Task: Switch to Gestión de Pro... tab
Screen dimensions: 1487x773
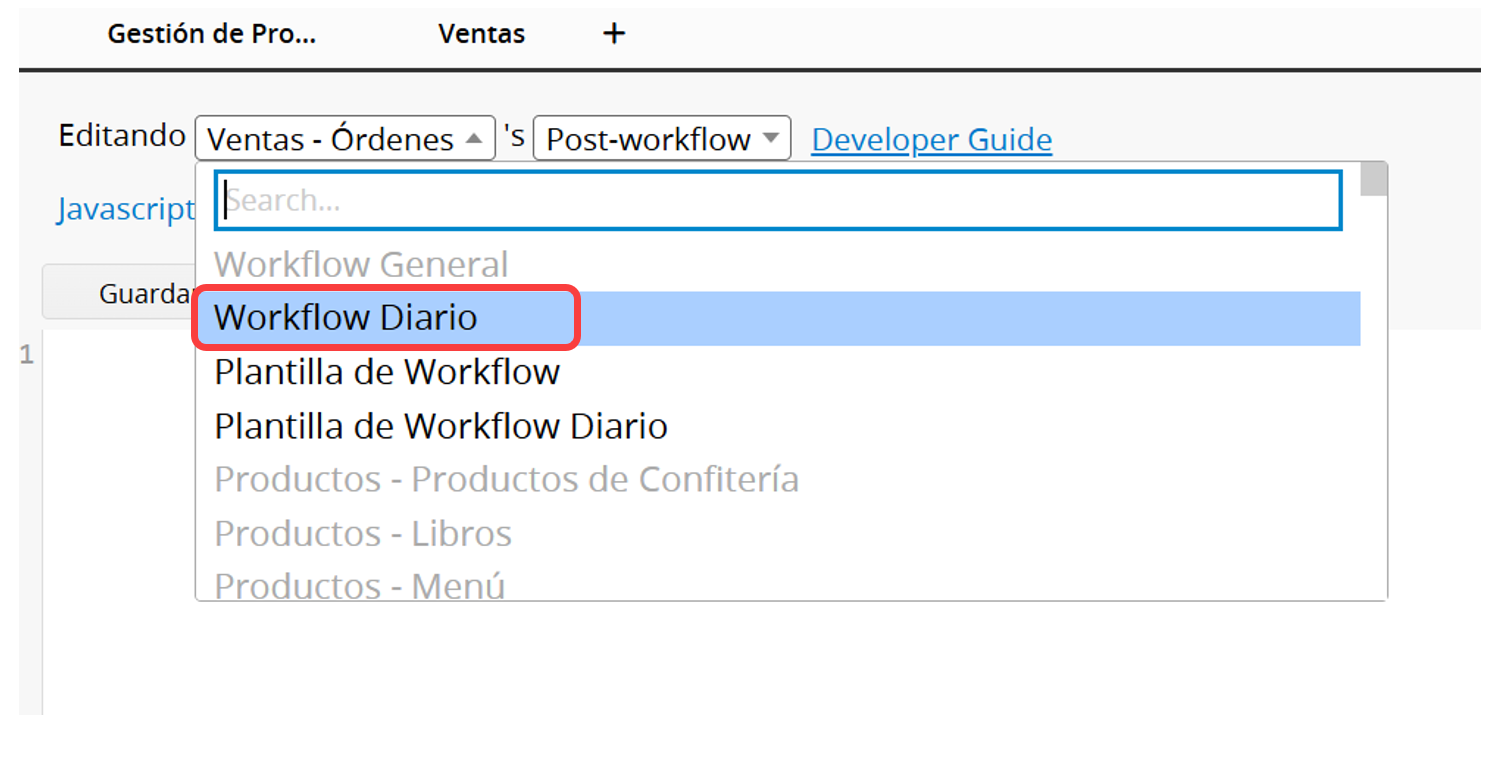Action: coord(212,34)
